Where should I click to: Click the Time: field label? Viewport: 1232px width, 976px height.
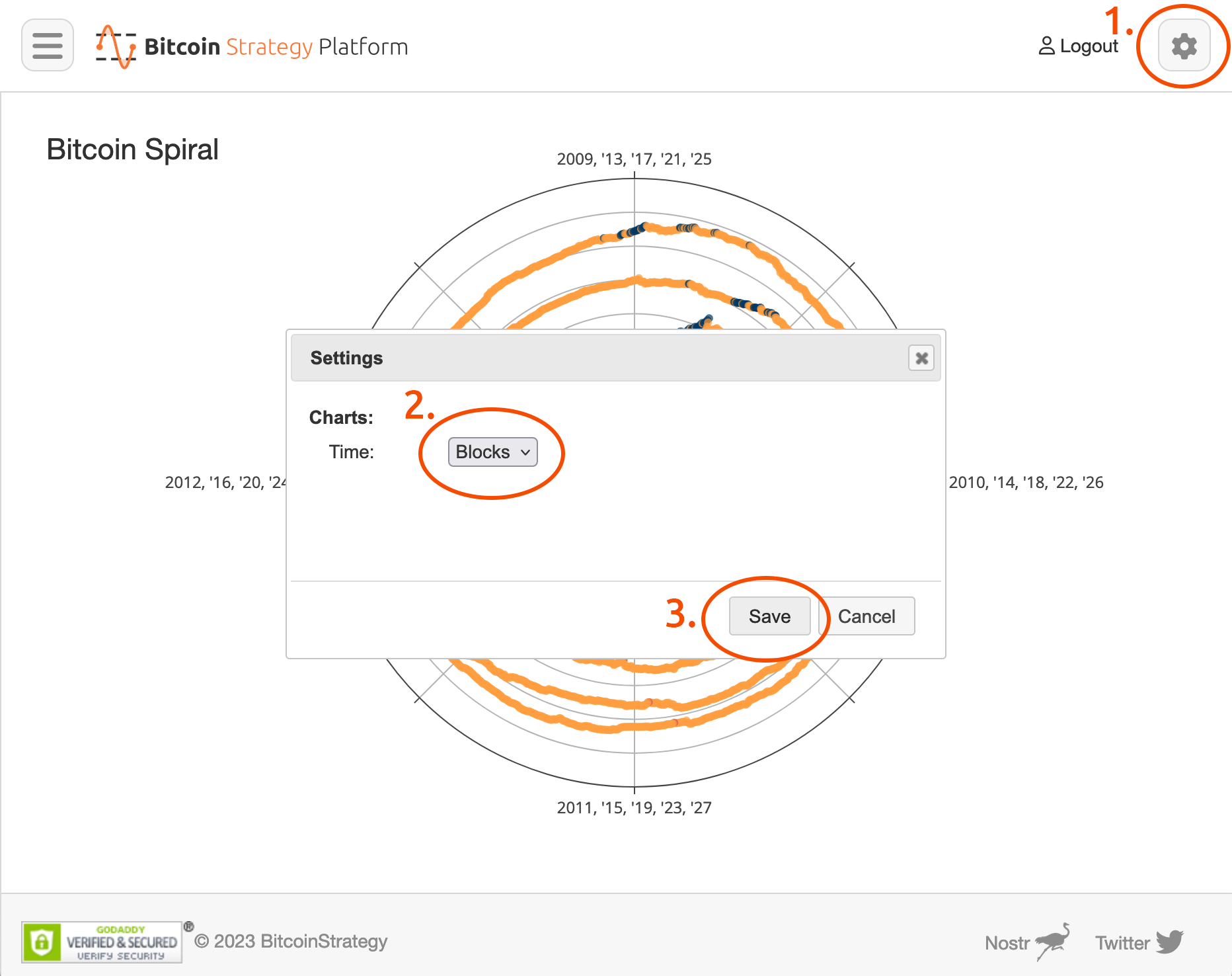(352, 452)
